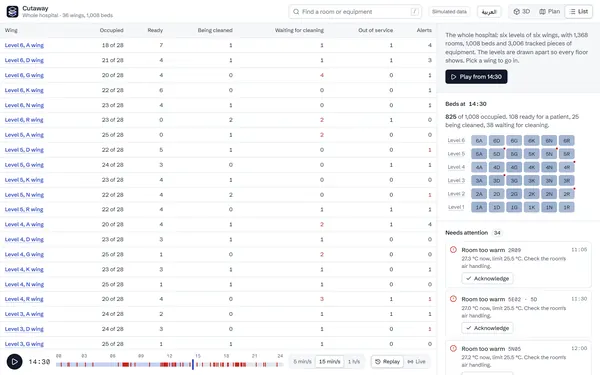Open the Level 5, R wing link
Viewport: 600px width, 375px height.
pos(24,209)
